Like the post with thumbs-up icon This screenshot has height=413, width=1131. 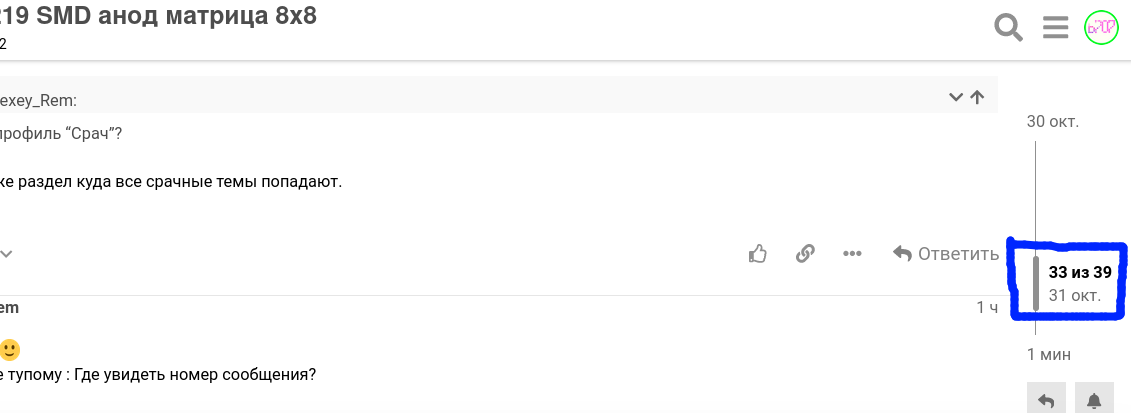(x=757, y=254)
